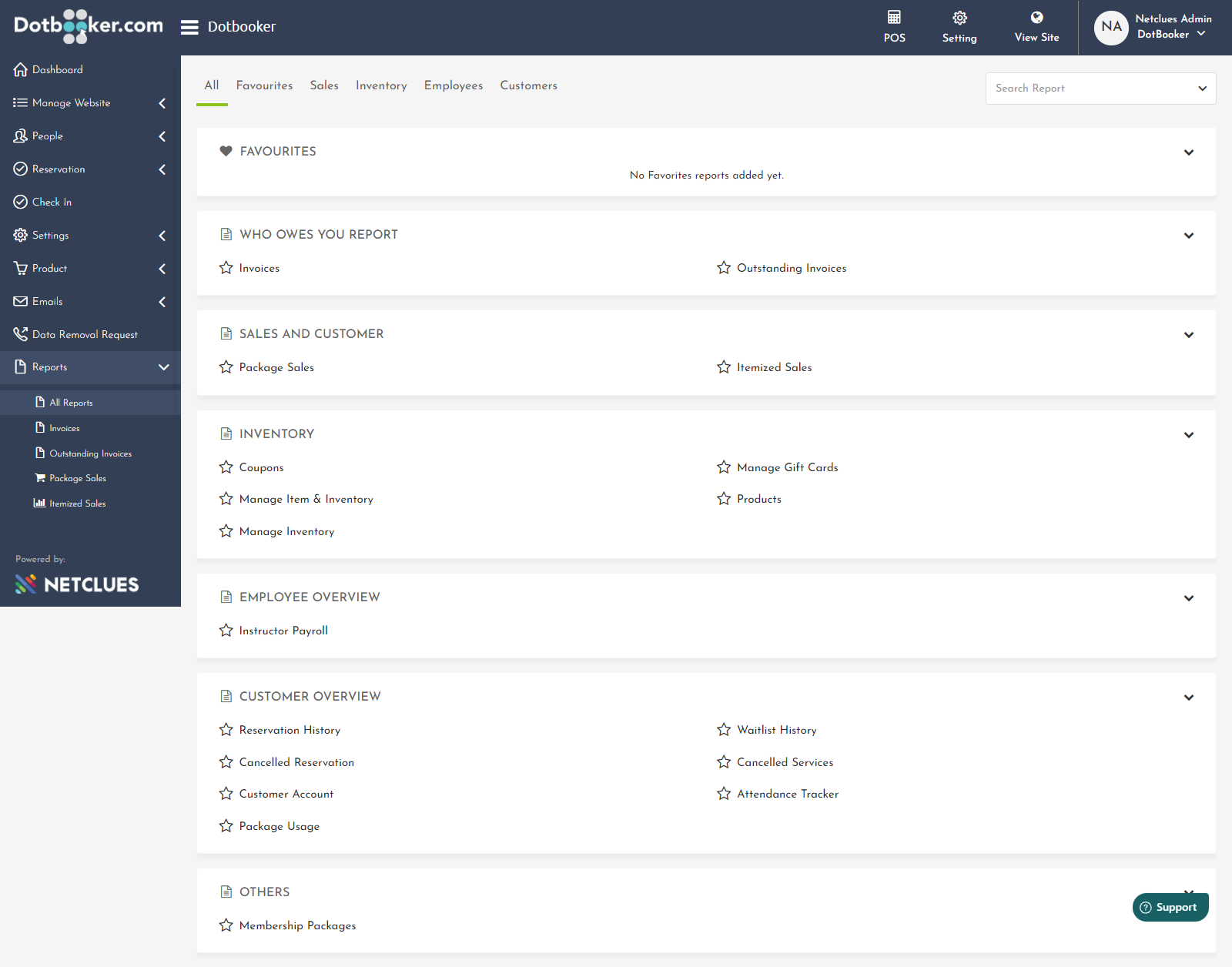
Task: Open the Search Report dropdown
Action: coord(1100,89)
